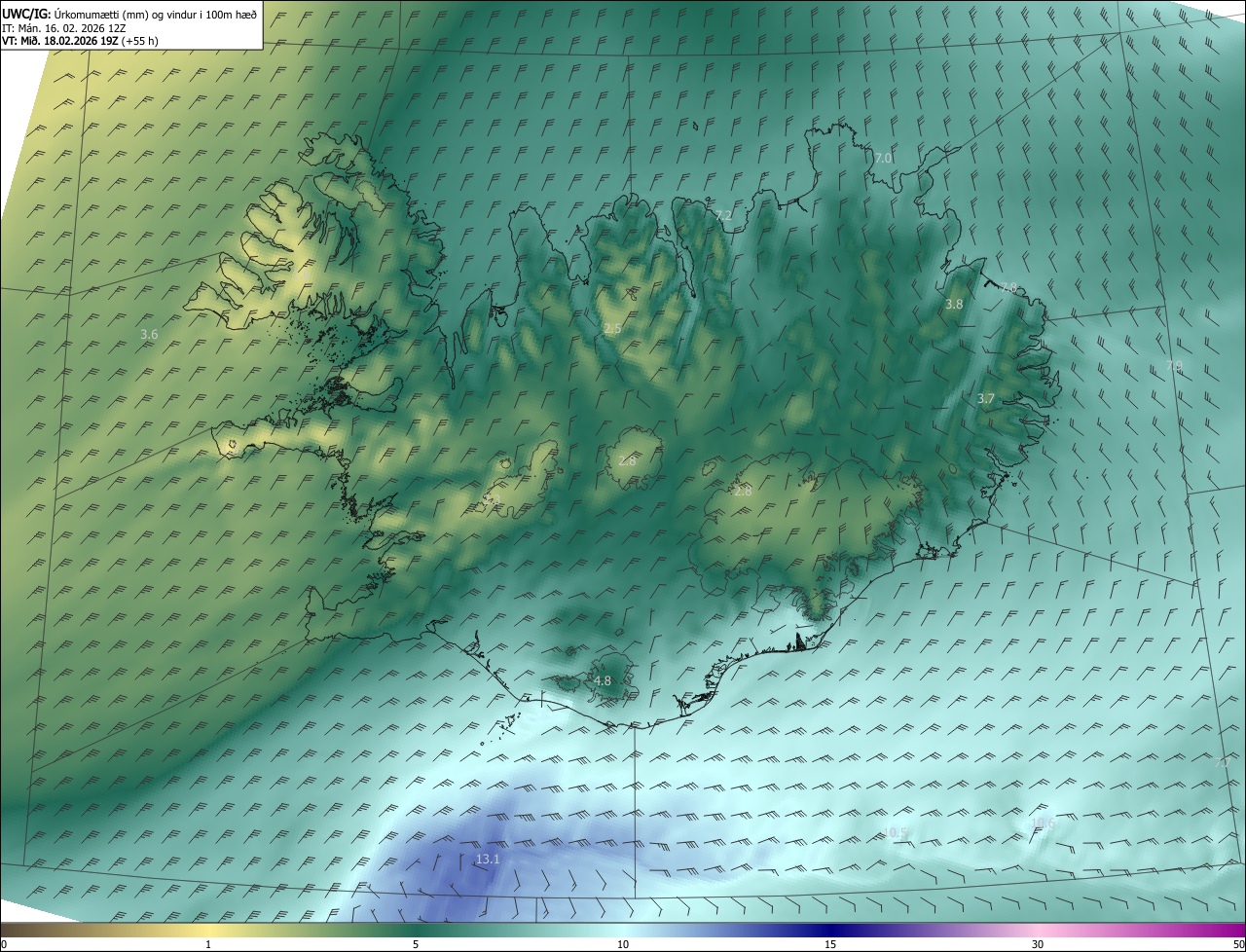Click the 10.5 value label over the sea

pos(896,833)
